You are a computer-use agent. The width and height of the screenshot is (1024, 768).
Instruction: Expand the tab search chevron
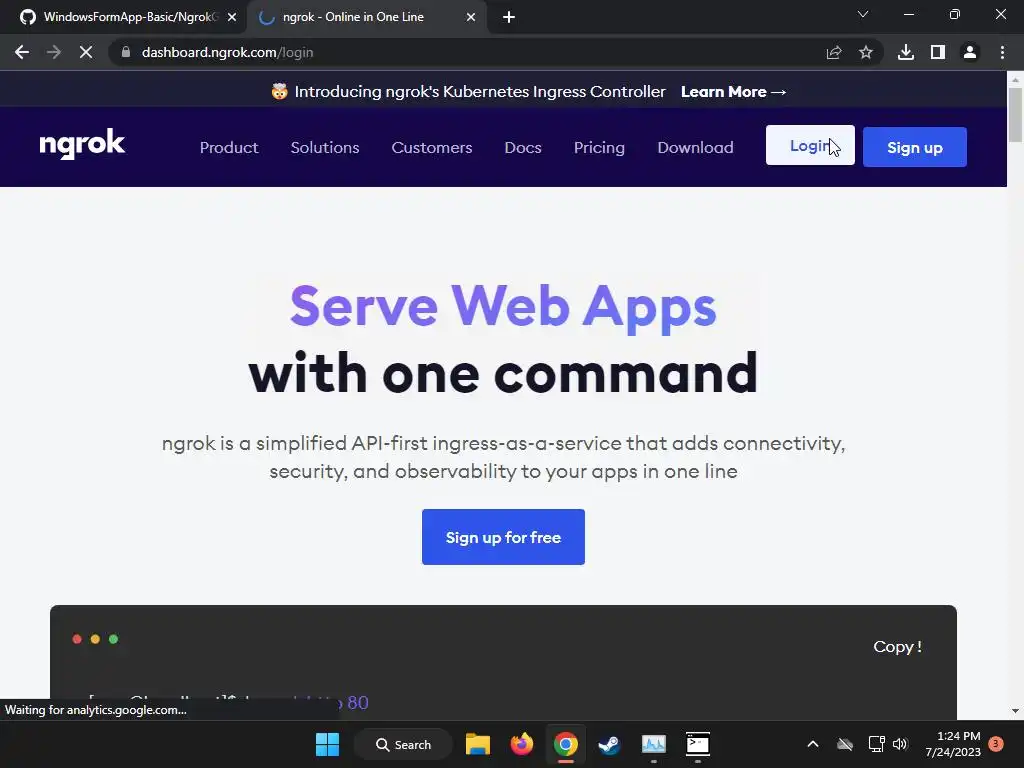pos(863,14)
